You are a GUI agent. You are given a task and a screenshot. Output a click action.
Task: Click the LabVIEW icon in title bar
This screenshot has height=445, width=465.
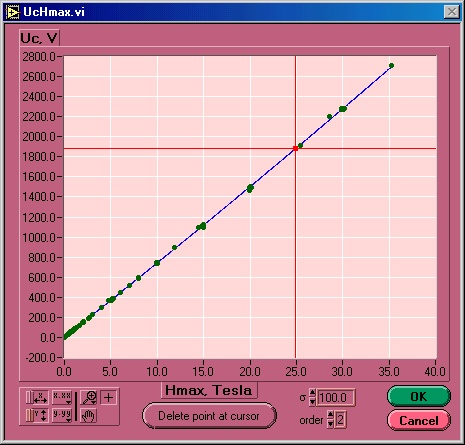coord(13,12)
